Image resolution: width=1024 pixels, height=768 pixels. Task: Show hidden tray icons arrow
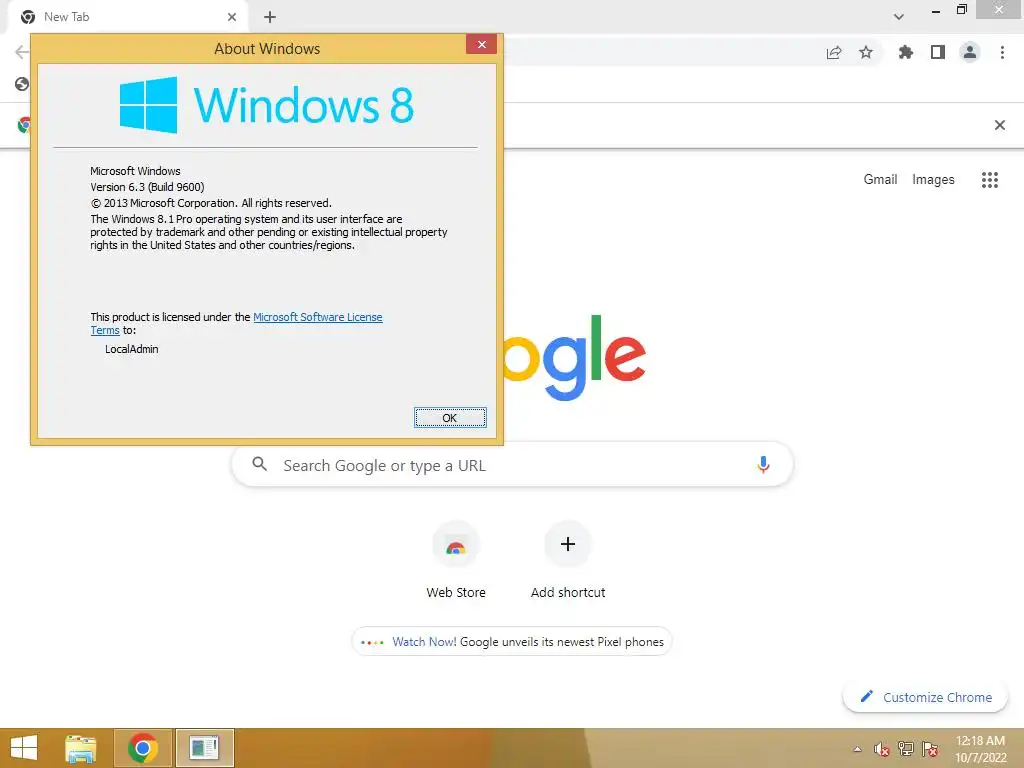tap(857, 749)
